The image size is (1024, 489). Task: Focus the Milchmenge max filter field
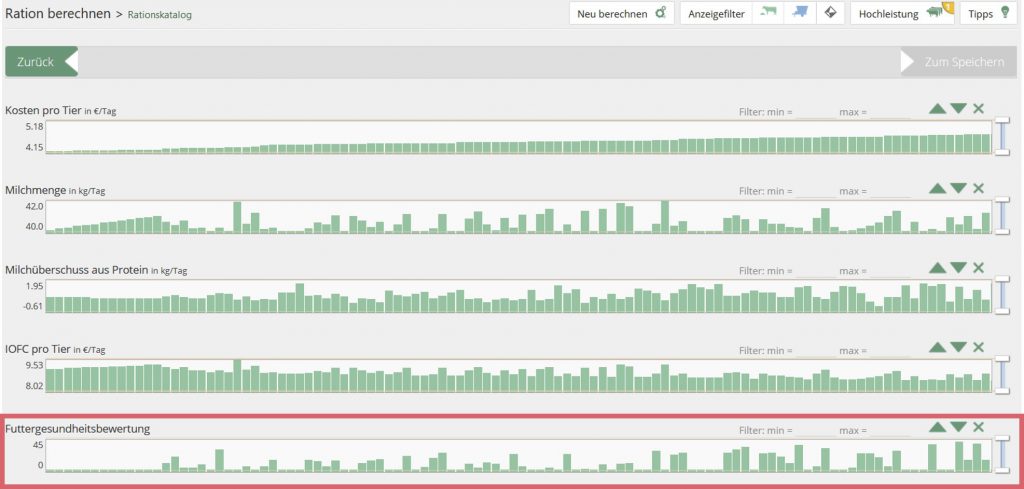[890, 191]
